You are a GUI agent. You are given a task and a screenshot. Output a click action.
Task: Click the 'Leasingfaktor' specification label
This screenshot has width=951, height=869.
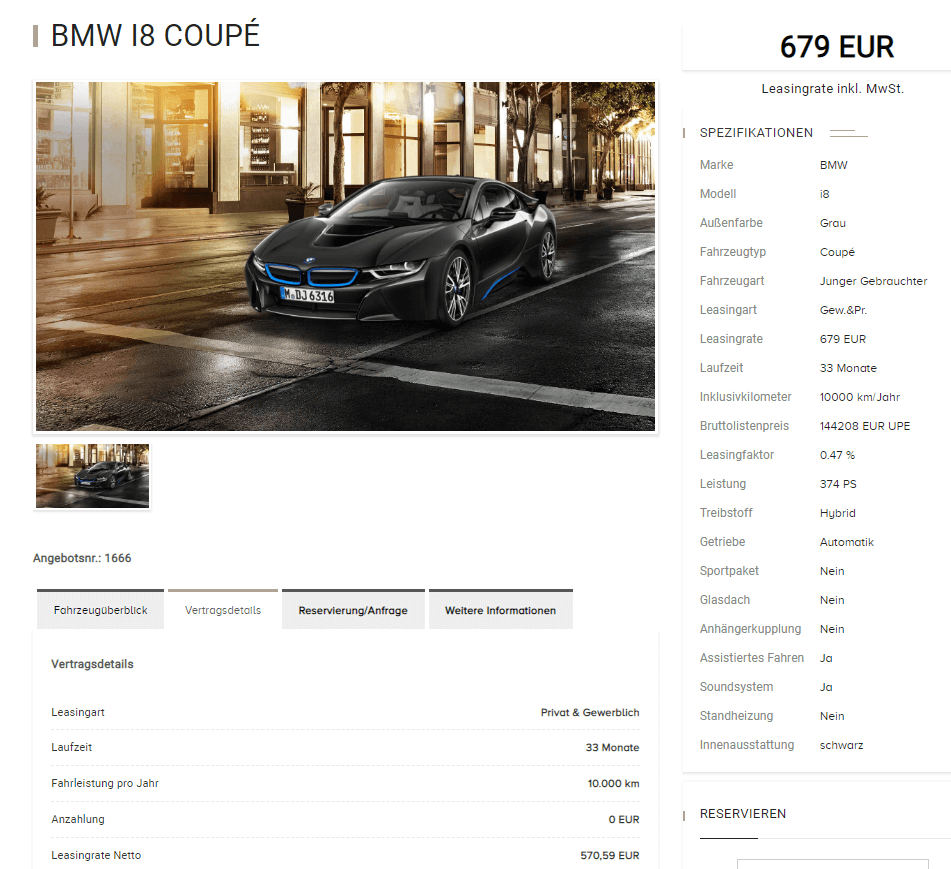[x=736, y=455]
